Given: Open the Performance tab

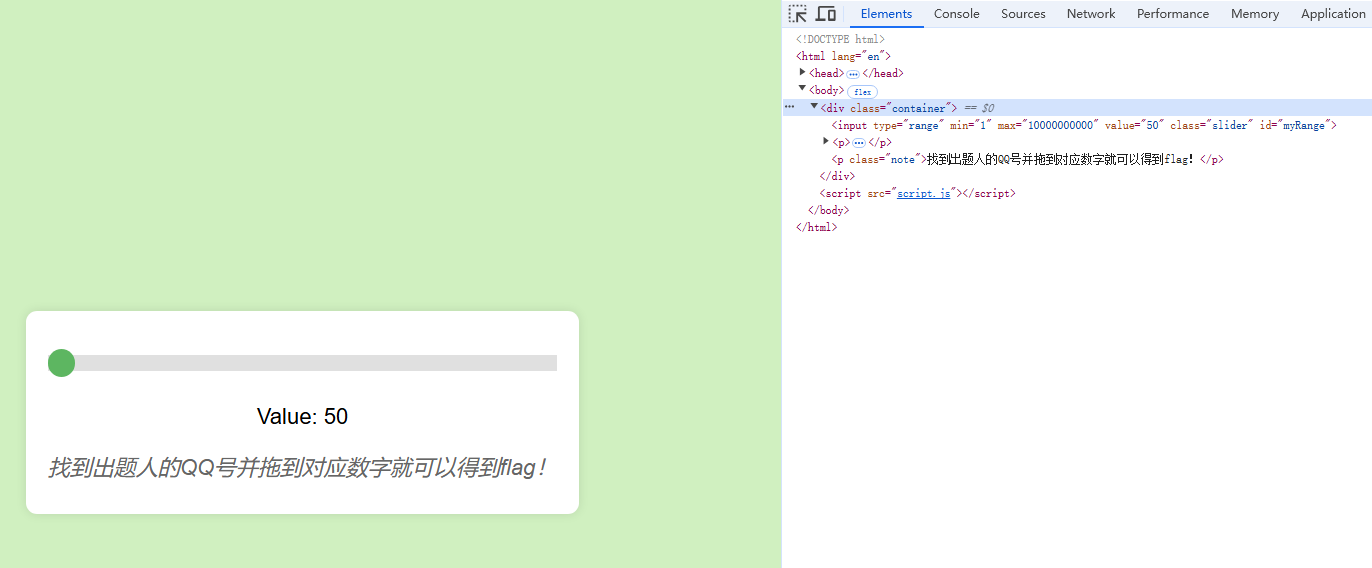Looking at the screenshot, I should 1173,14.
